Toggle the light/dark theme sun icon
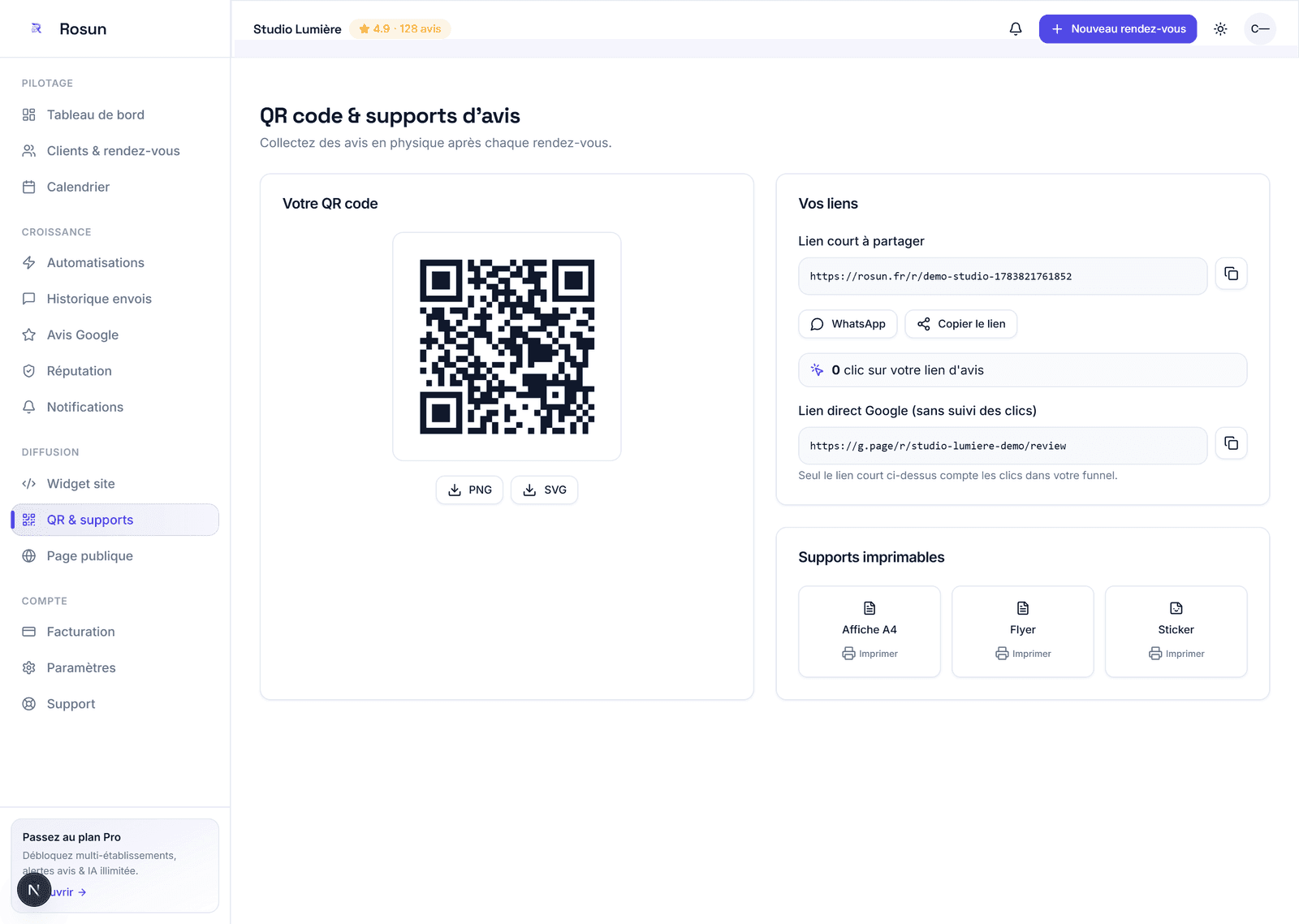1299x924 pixels. coord(1220,29)
